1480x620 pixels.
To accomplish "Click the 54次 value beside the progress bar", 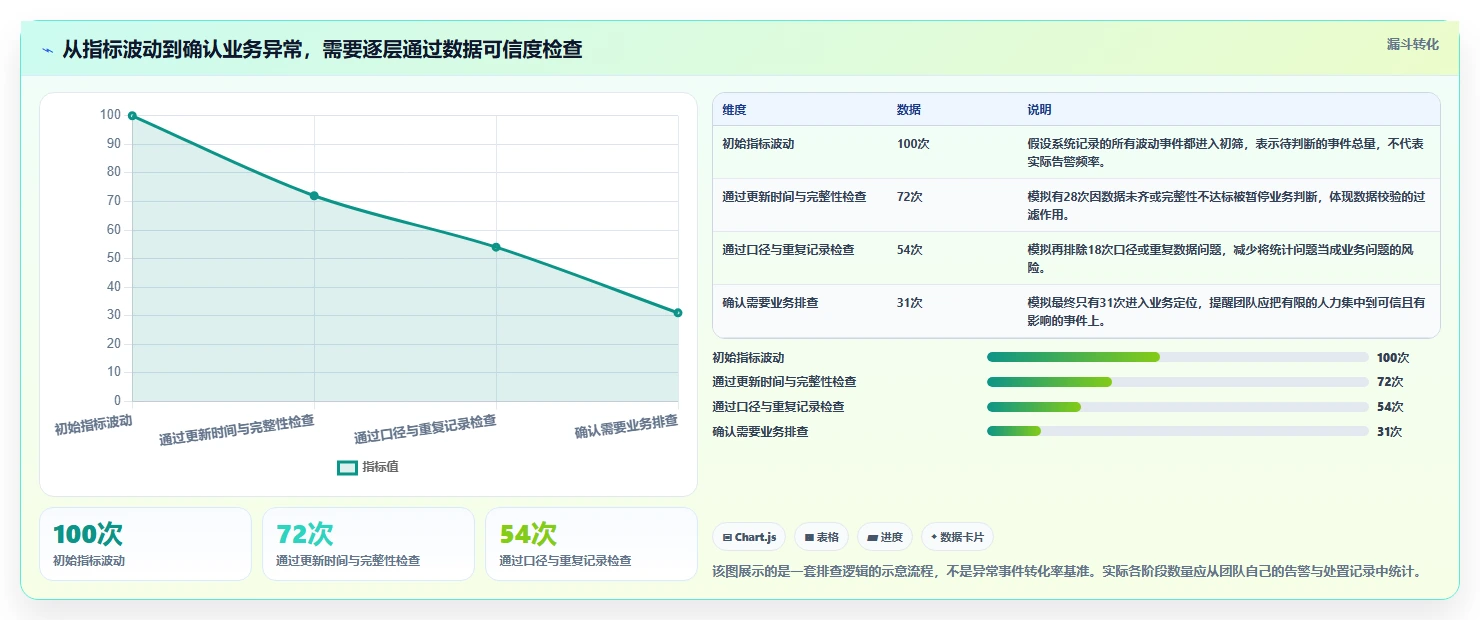I will pos(1390,407).
